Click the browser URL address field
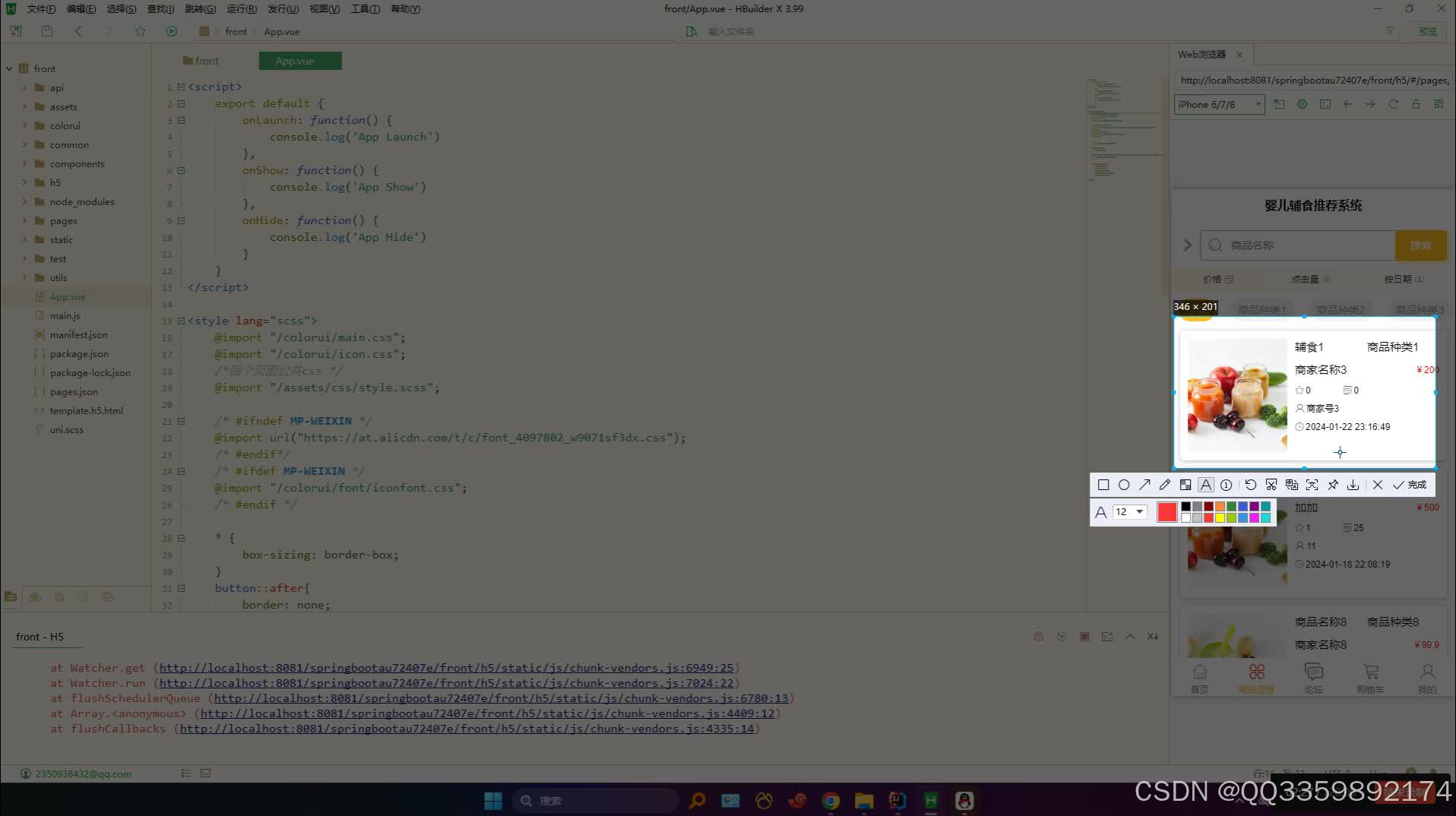The width and height of the screenshot is (1456, 816). click(1313, 80)
